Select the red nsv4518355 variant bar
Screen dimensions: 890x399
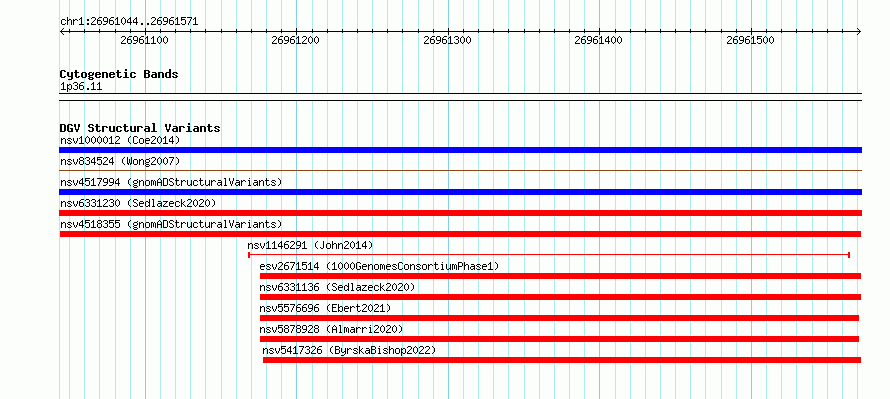460,234
